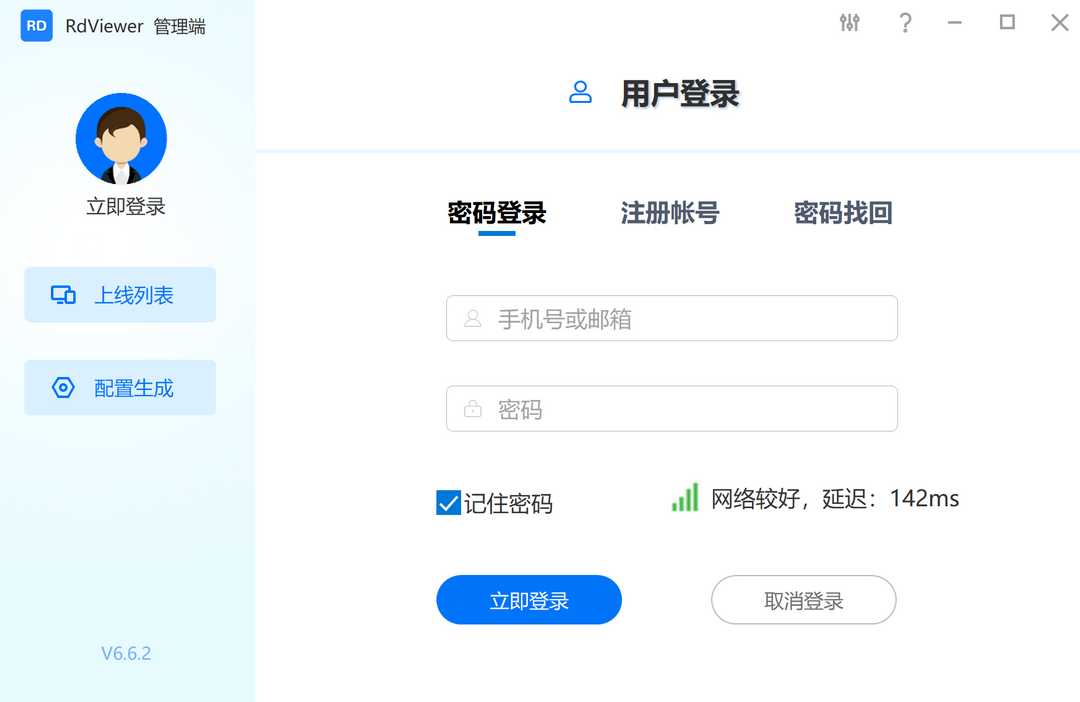Click the RdViewer 管理端 title text
The image size is (1080, 702).
tap(136, 26)
